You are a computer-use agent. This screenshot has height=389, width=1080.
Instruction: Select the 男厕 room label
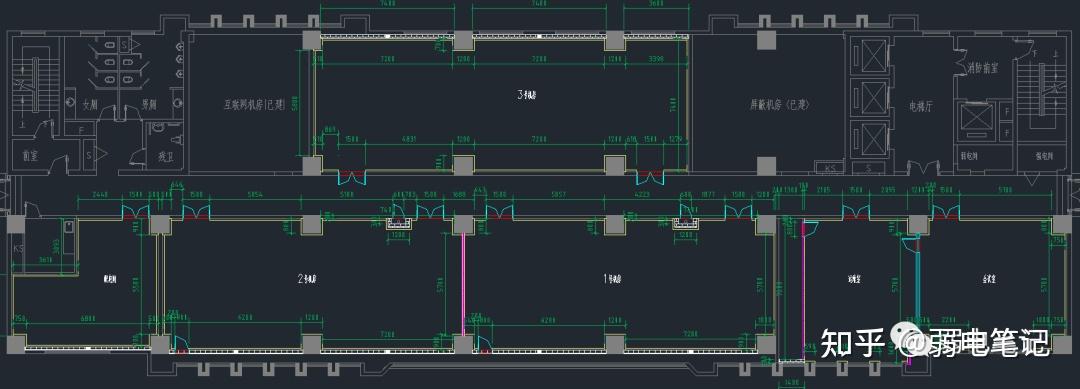pos(149,106)
